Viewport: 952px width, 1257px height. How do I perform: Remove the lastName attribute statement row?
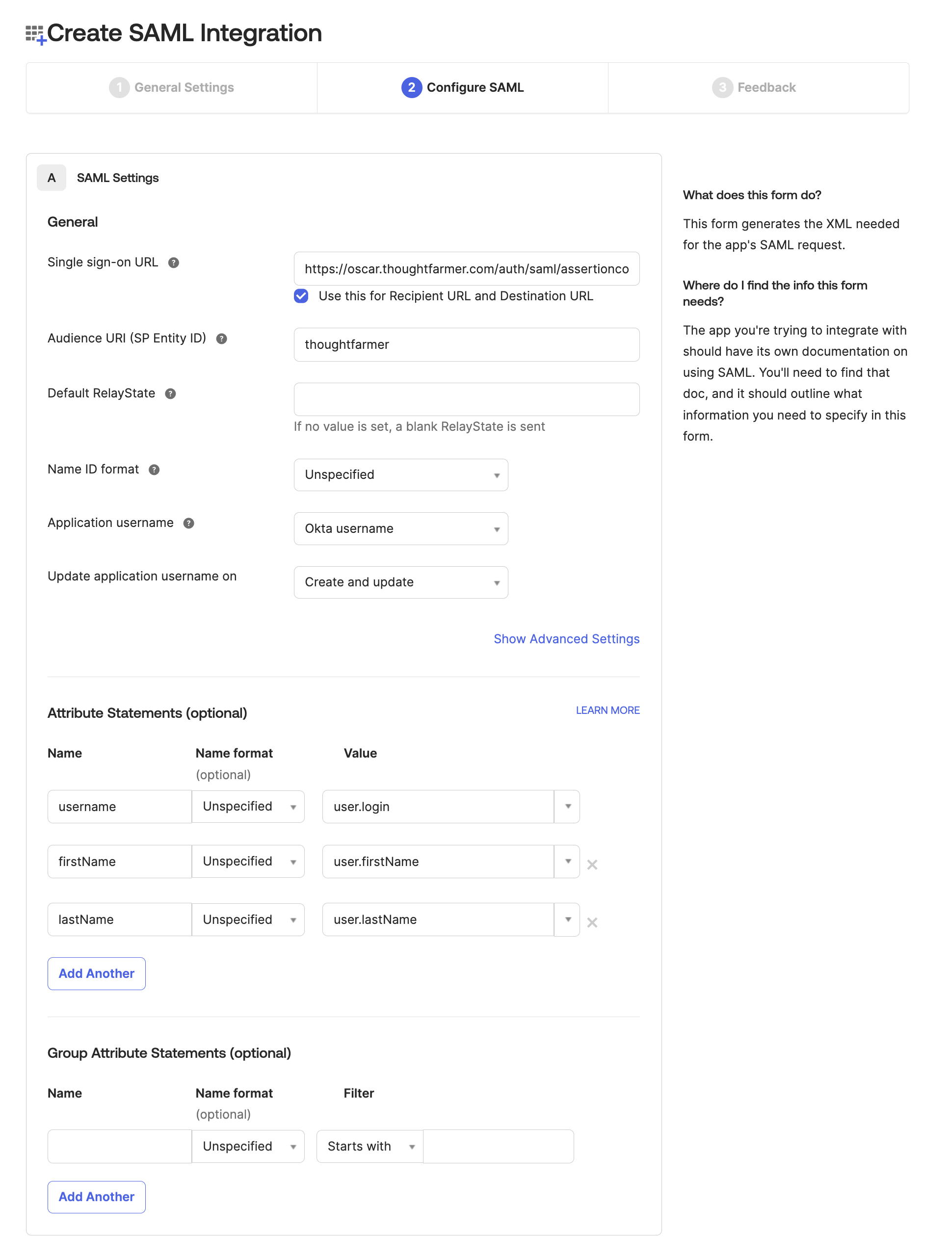coord(592,922)
